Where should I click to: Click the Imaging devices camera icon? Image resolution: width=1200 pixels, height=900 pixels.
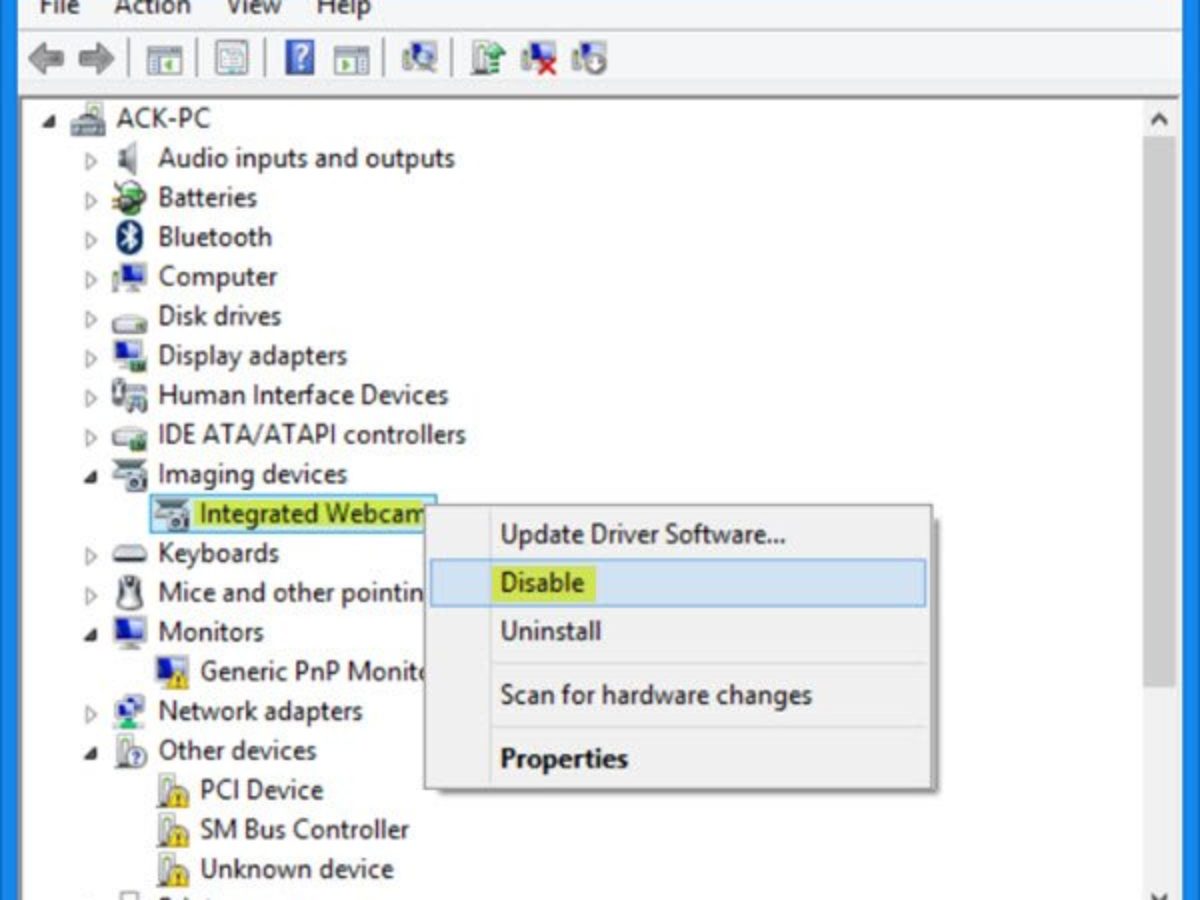[129, 475]
